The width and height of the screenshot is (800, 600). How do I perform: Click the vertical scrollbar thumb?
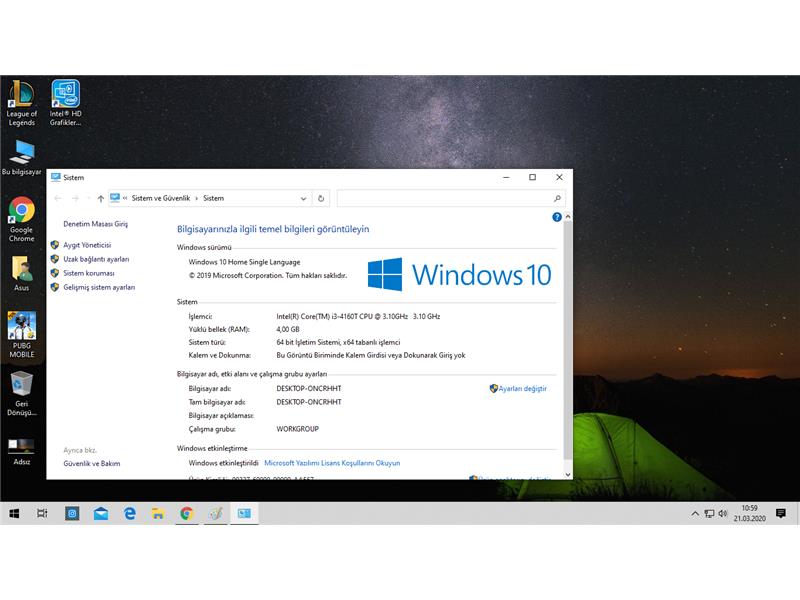pyautogui.click(x=567, y=340)
